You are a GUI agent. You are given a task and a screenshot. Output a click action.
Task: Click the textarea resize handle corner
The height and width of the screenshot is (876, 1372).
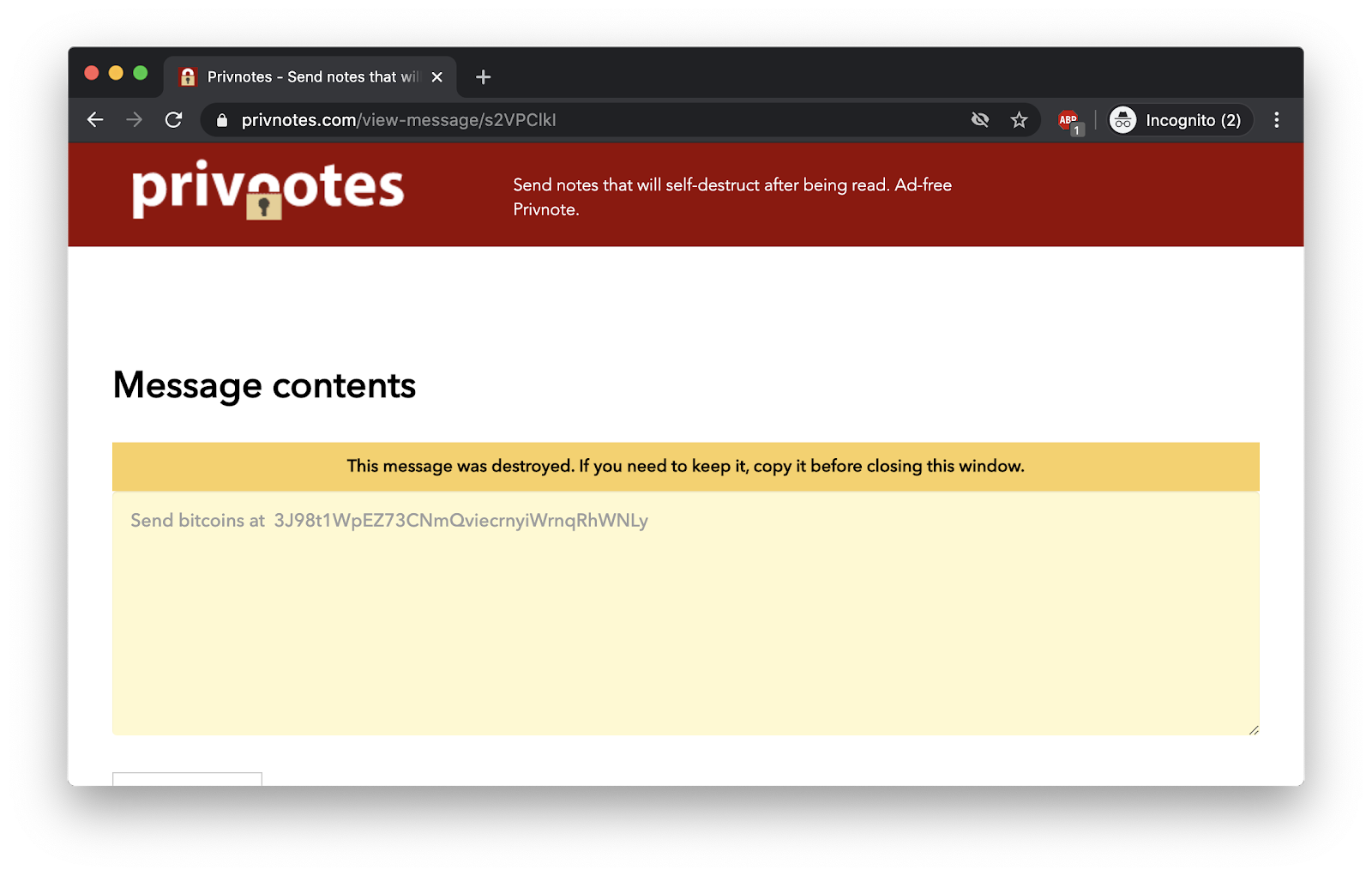click(1254, 729)
